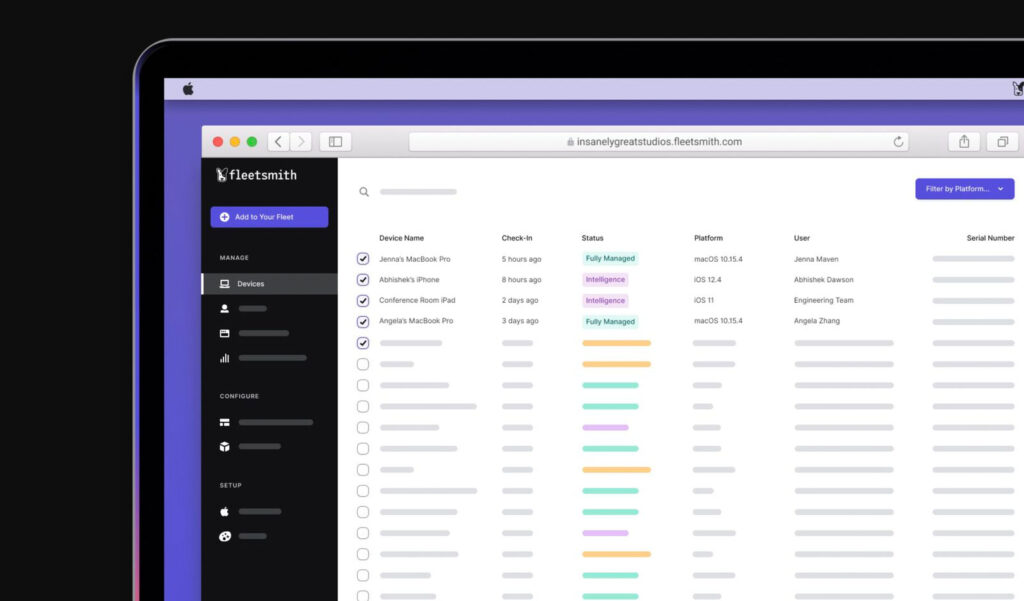Screen dimensions: 1024x601
Task: Toggle the Safari sidebar button
Action: pyautogui.click(x=335, y=142)
